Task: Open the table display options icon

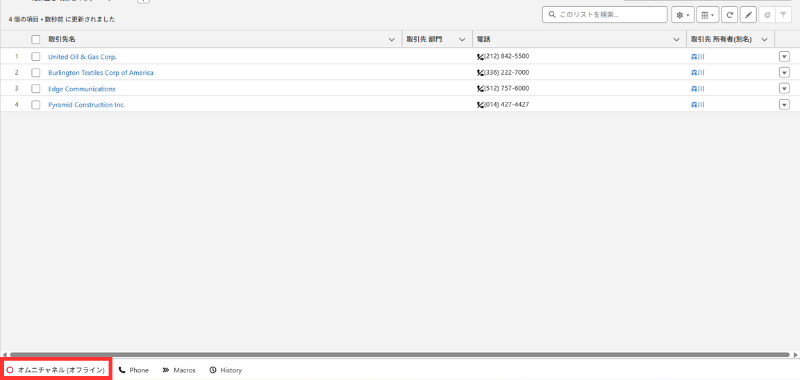Action: [x=708, y=15]
